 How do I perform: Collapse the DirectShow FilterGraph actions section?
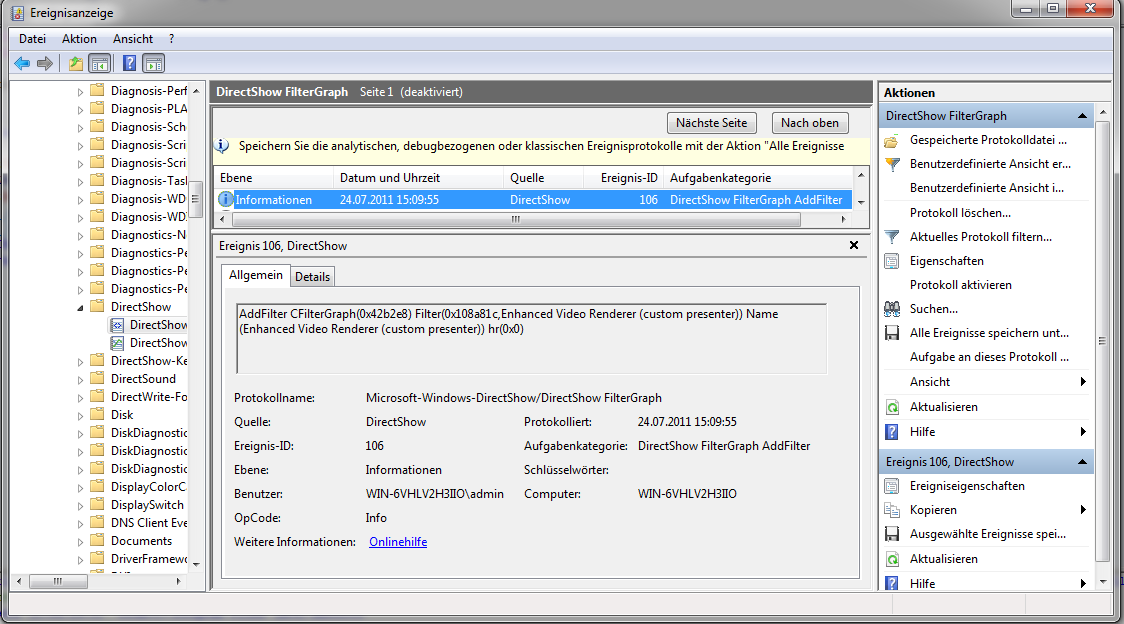1082,116
